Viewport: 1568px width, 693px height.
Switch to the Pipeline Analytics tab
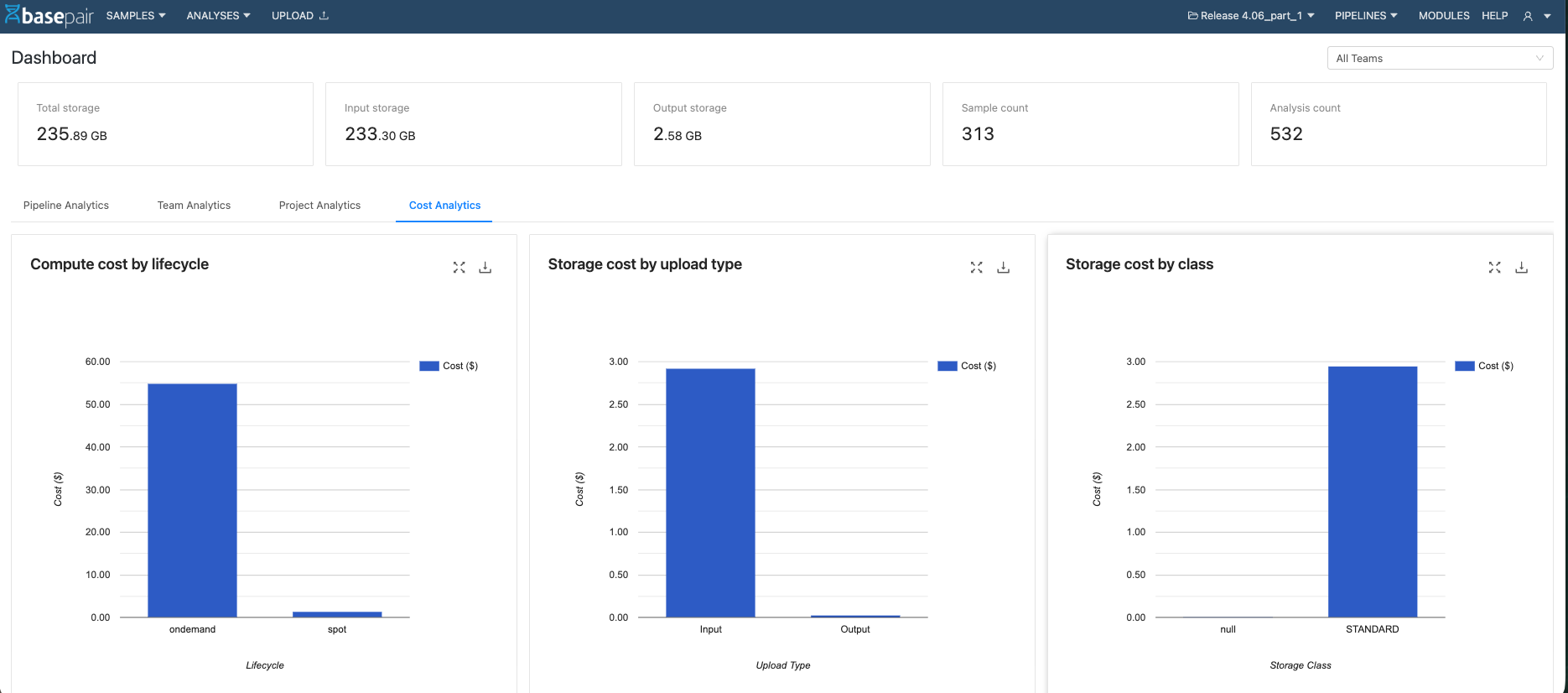66,206
